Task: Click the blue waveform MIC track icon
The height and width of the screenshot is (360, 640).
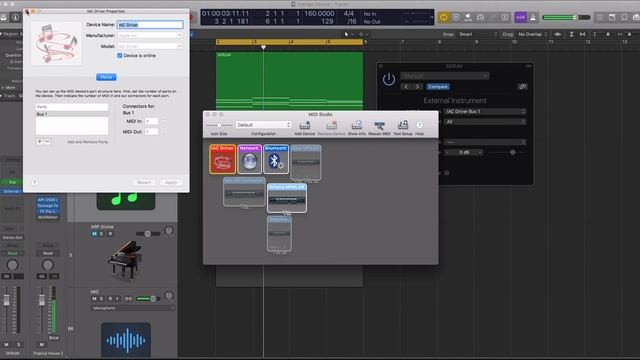Action: [126, 340]
